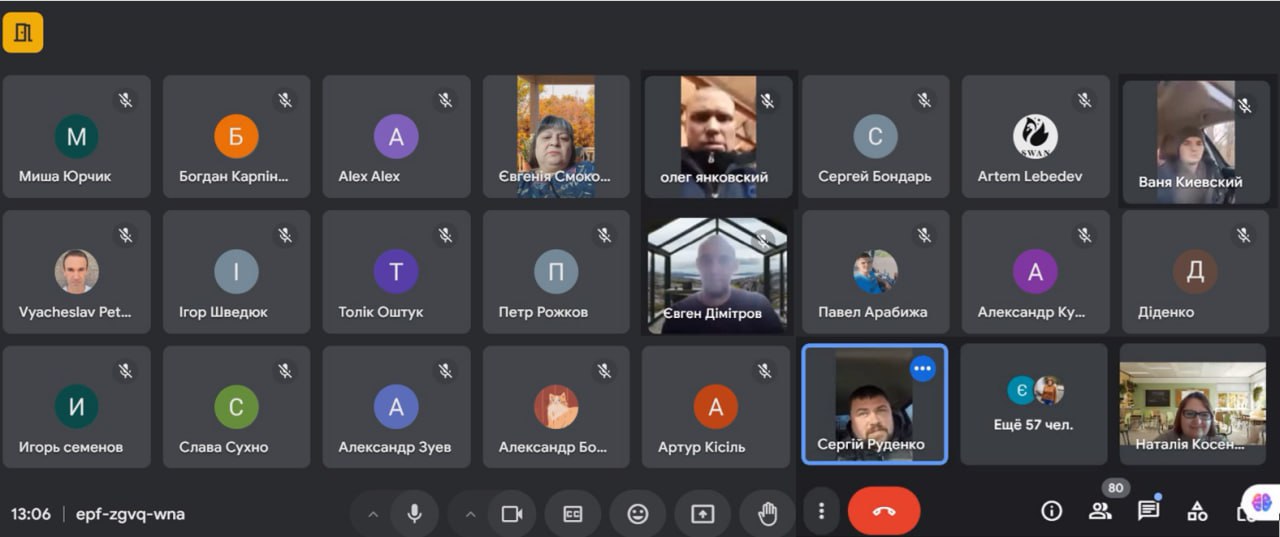Click the SWAN avatar of Artem Lebedev
1280x537 pixels.
tap(1035, 137)
